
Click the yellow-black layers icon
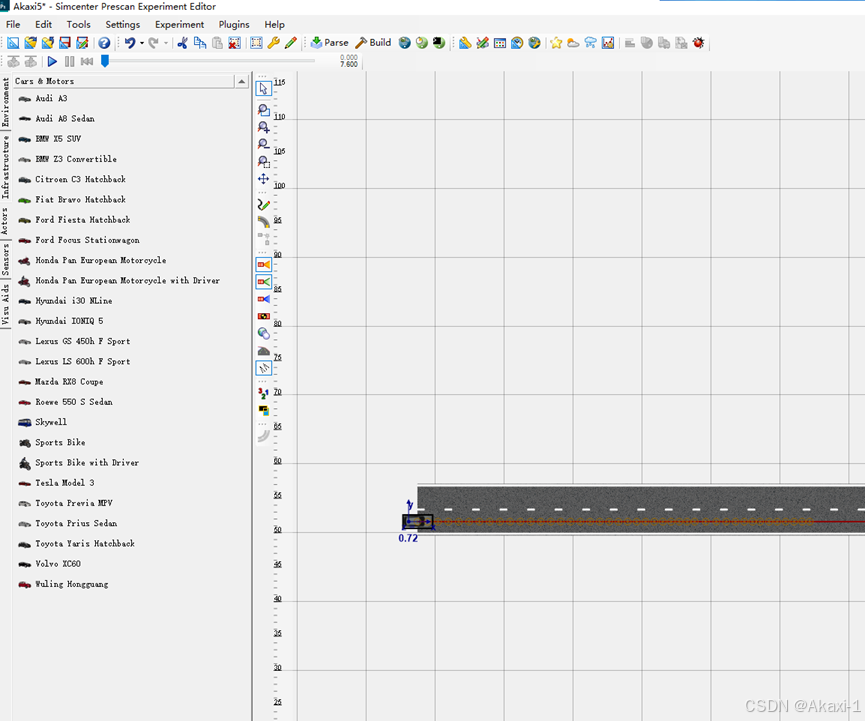pos(264,410)
